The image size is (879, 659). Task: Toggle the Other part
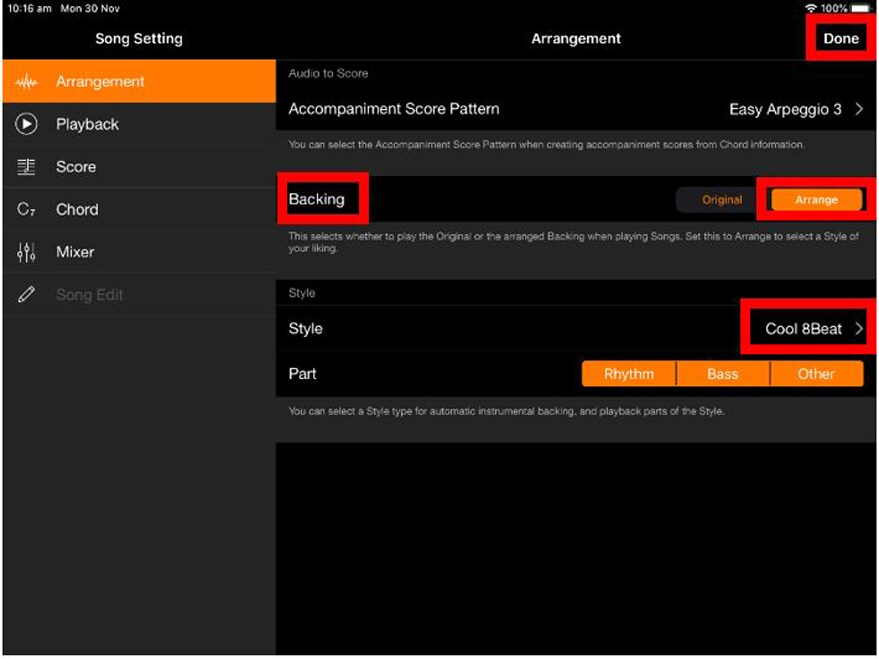(x=816, y=374)
